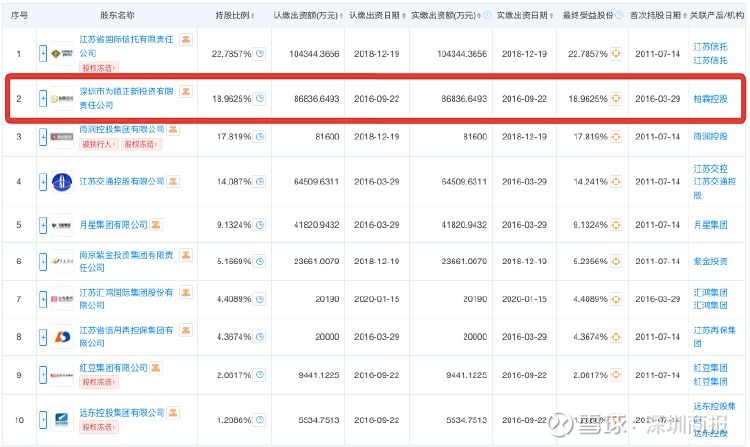Expand 远东控股集团有限公司 row plus button
The height and width of the screenshot is (447, 750).
43,420
